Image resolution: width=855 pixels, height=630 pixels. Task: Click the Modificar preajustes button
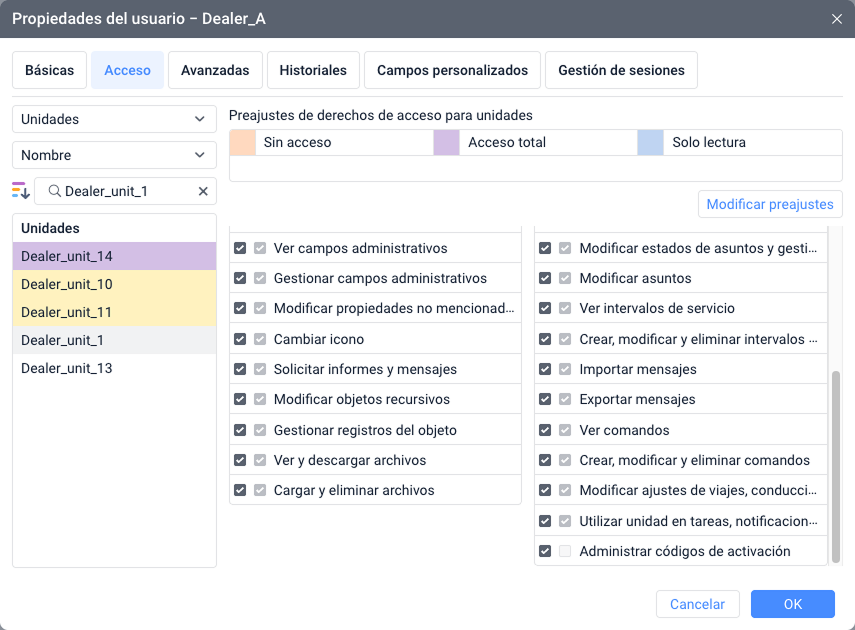click(x=769, y=204)
